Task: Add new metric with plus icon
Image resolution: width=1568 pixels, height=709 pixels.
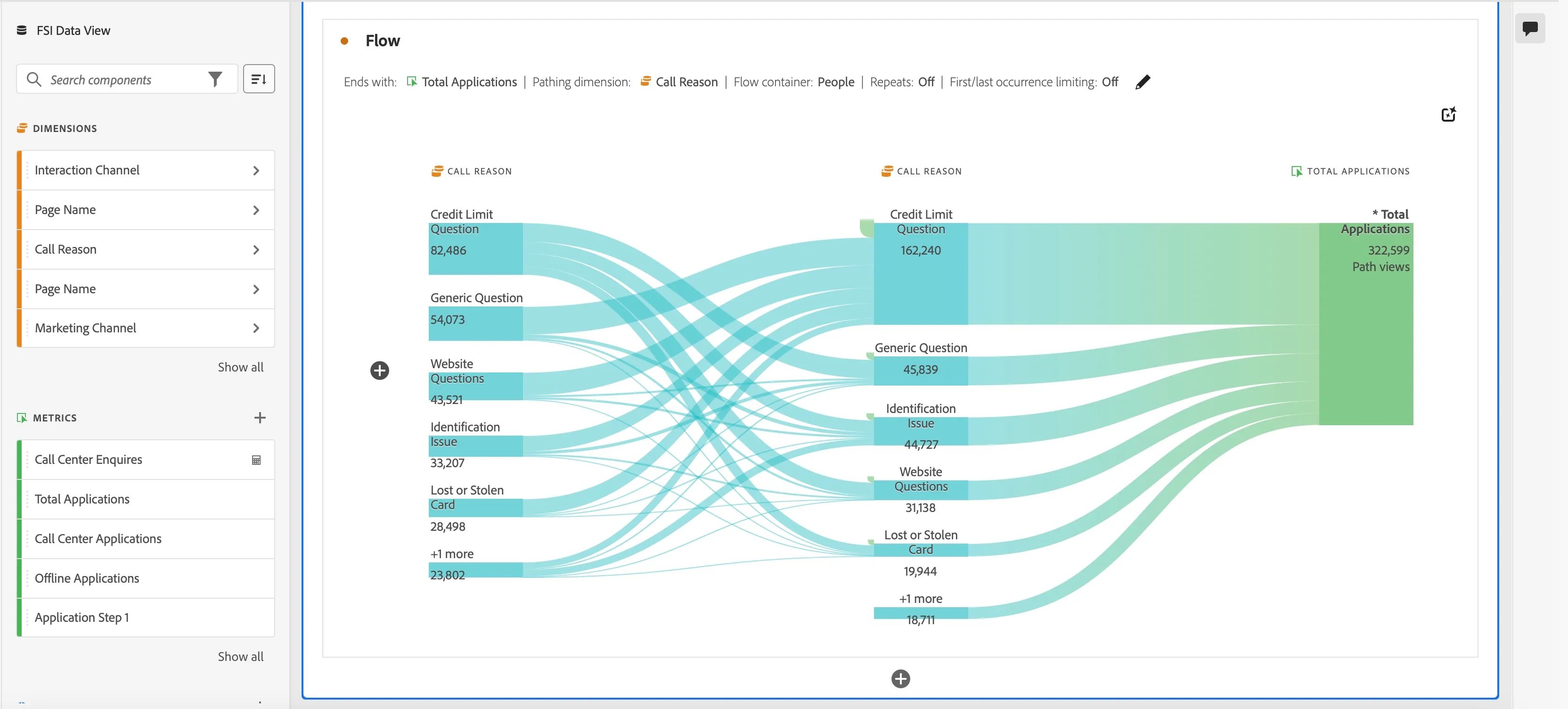Action: (260, 418)
